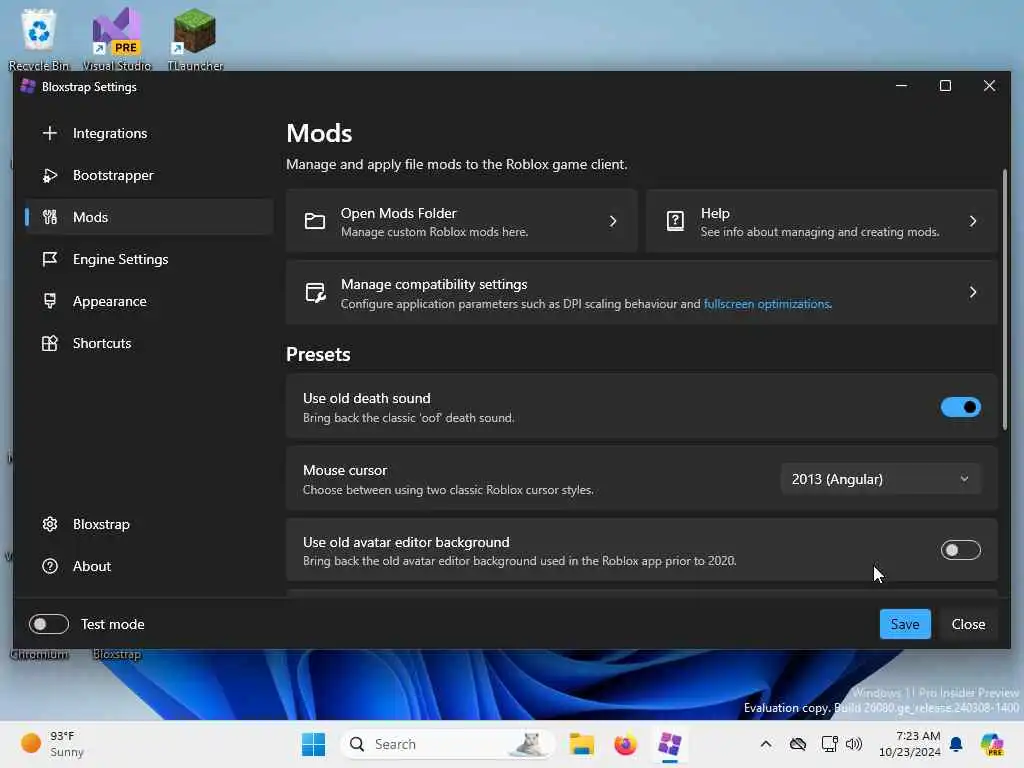The width and height of the screenshot is (1024, 768).
Task: Launch Firefox from the taskbar
Action: point(625,744)
